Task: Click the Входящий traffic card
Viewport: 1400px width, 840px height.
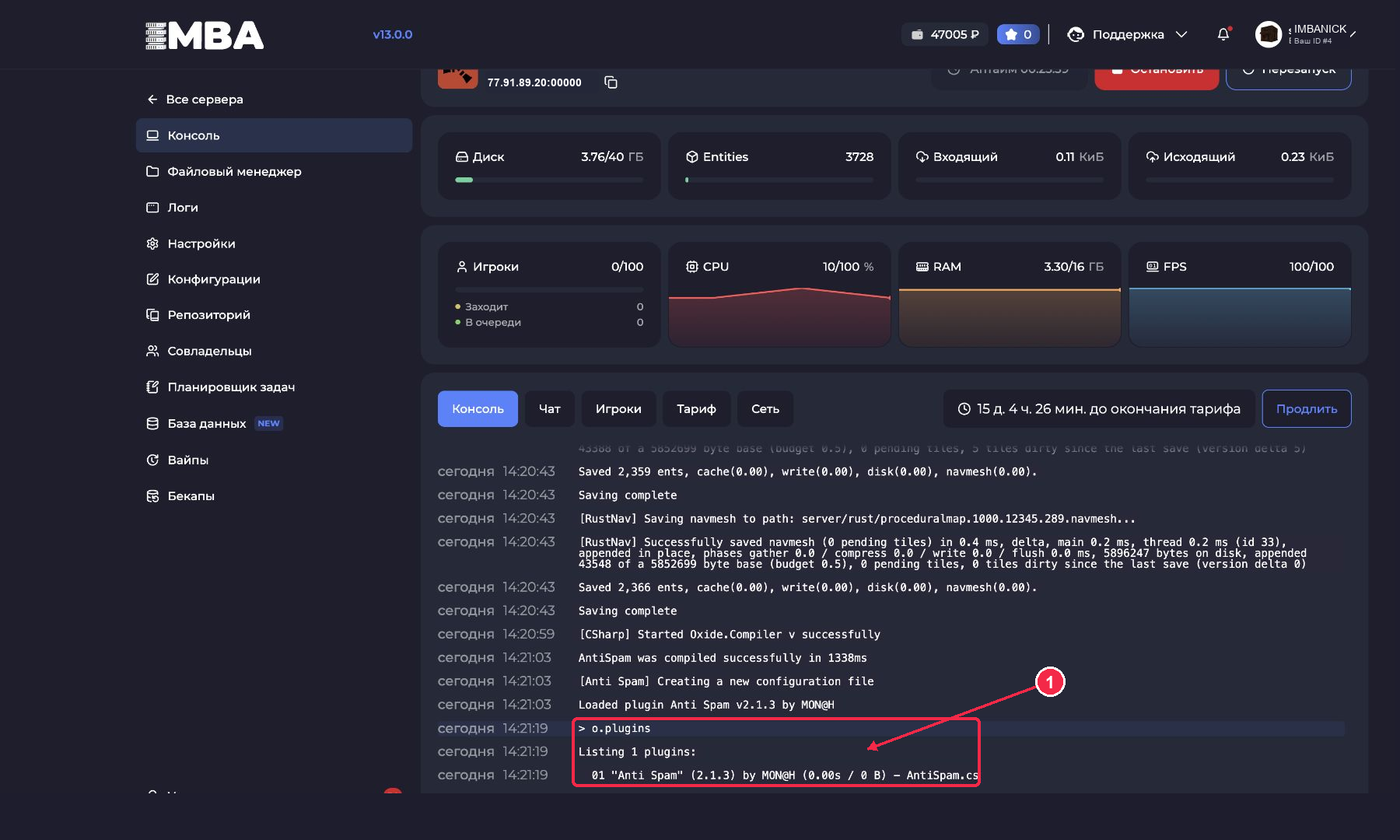Action: pyautogui.click(x=1010, y=166)
